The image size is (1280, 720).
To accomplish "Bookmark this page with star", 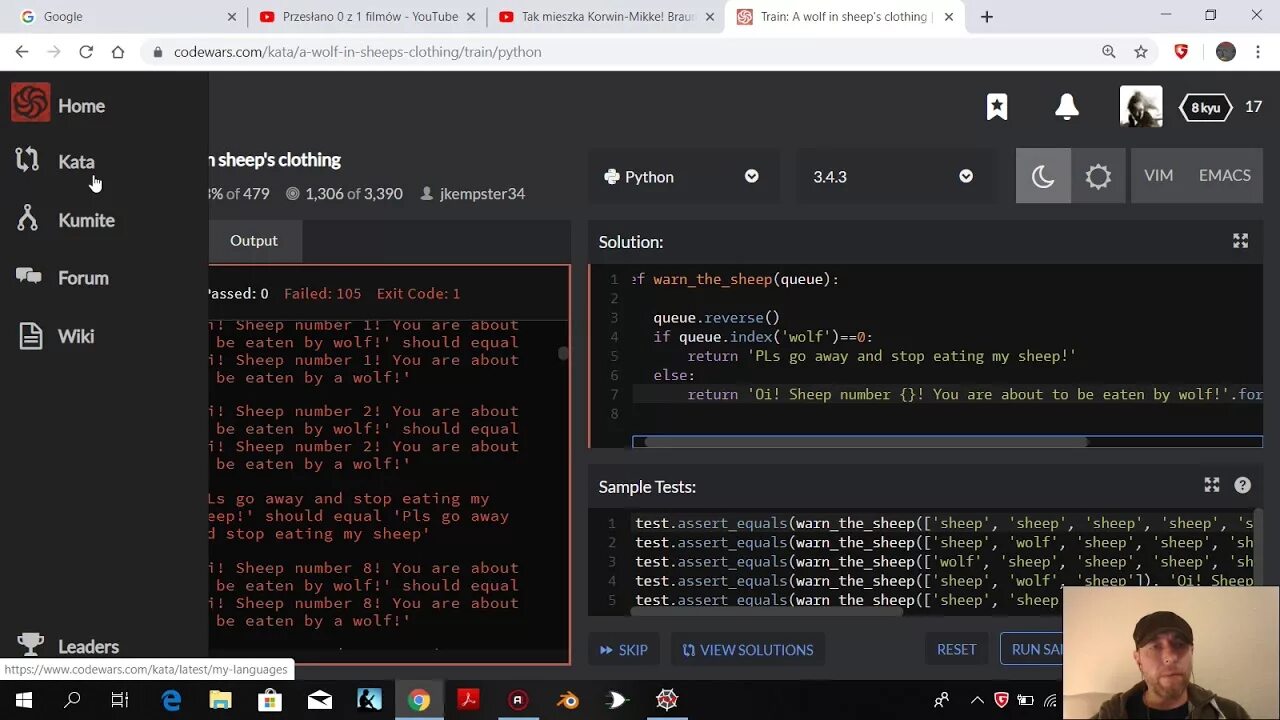I will click(x=1141, y=51).
